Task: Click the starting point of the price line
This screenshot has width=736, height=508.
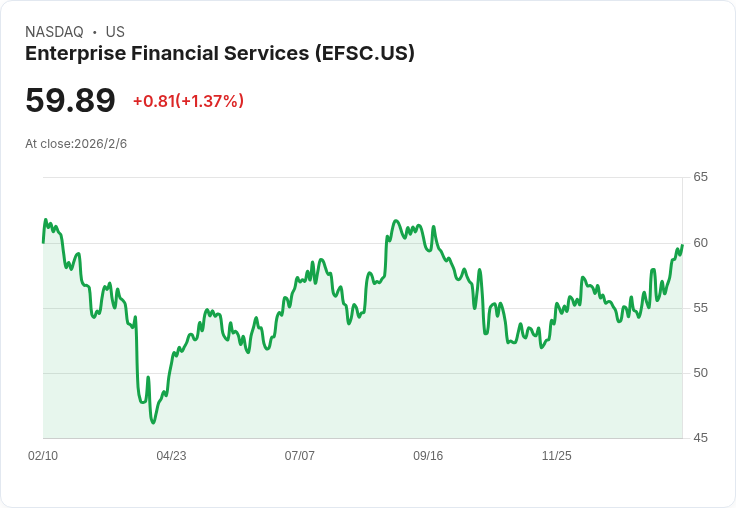Action: pyautogui.click(x=43, y=242)
